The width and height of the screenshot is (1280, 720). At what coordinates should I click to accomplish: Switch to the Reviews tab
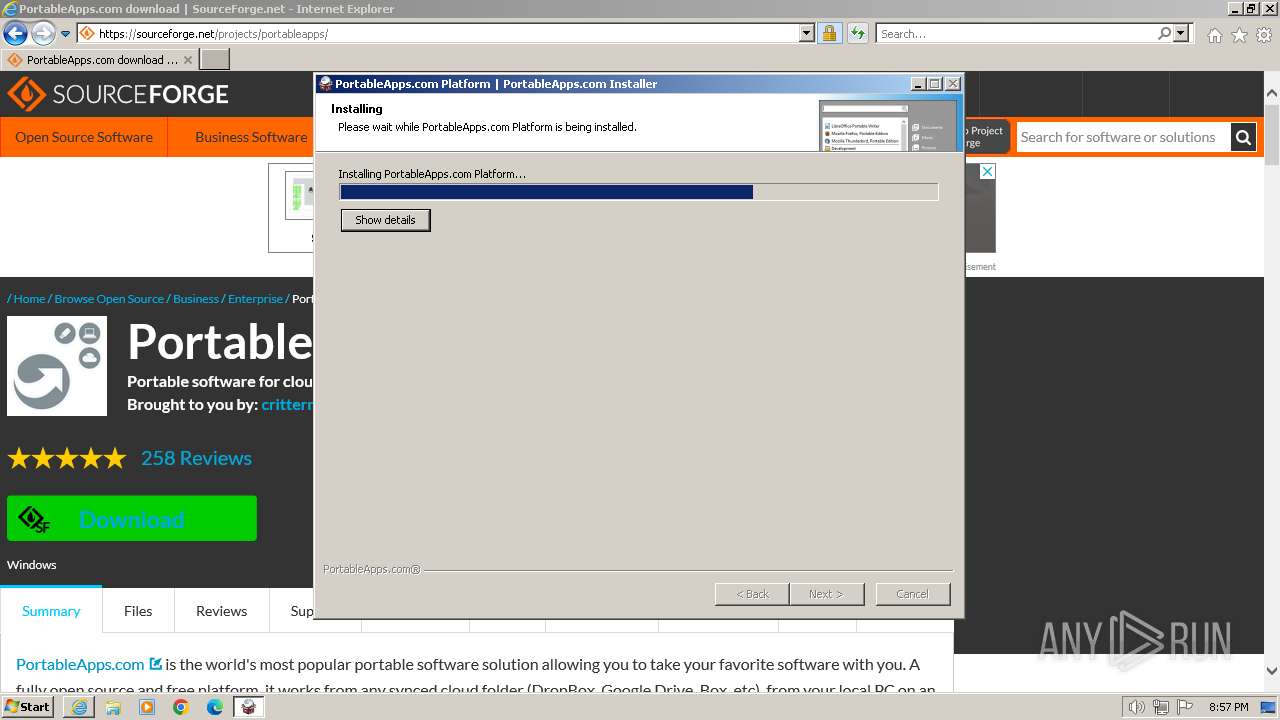click(x=221, y=611)
